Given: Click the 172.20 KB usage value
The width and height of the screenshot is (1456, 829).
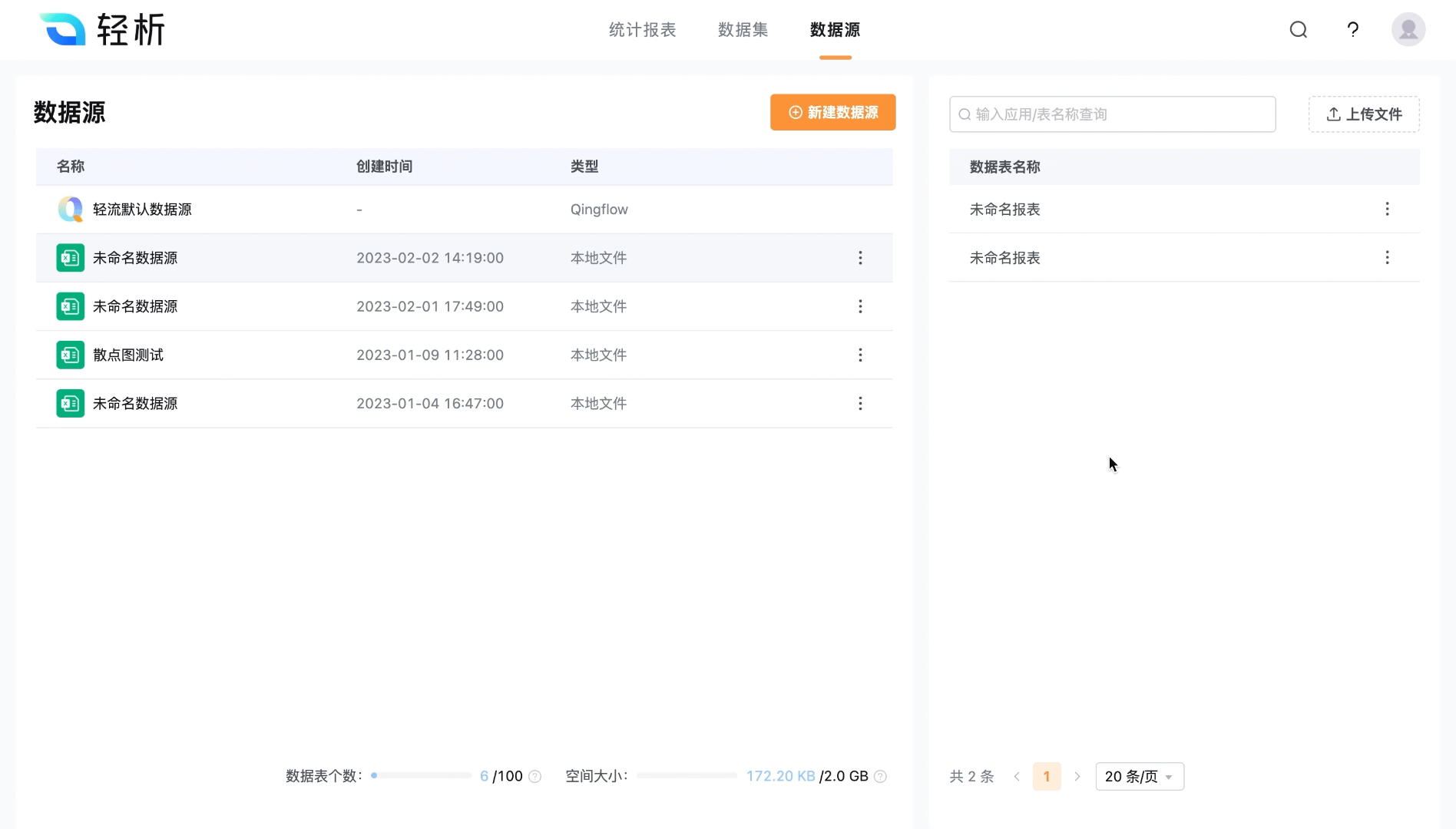Looking at the screenshot, I should 780,776.
